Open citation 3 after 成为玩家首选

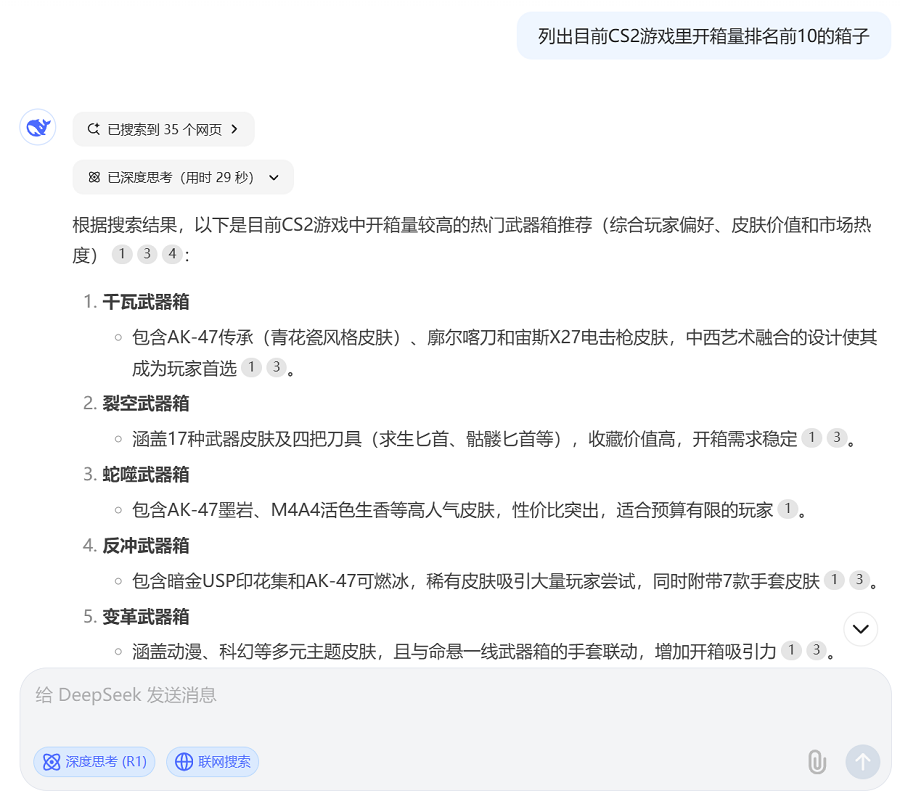coord(276,367)
